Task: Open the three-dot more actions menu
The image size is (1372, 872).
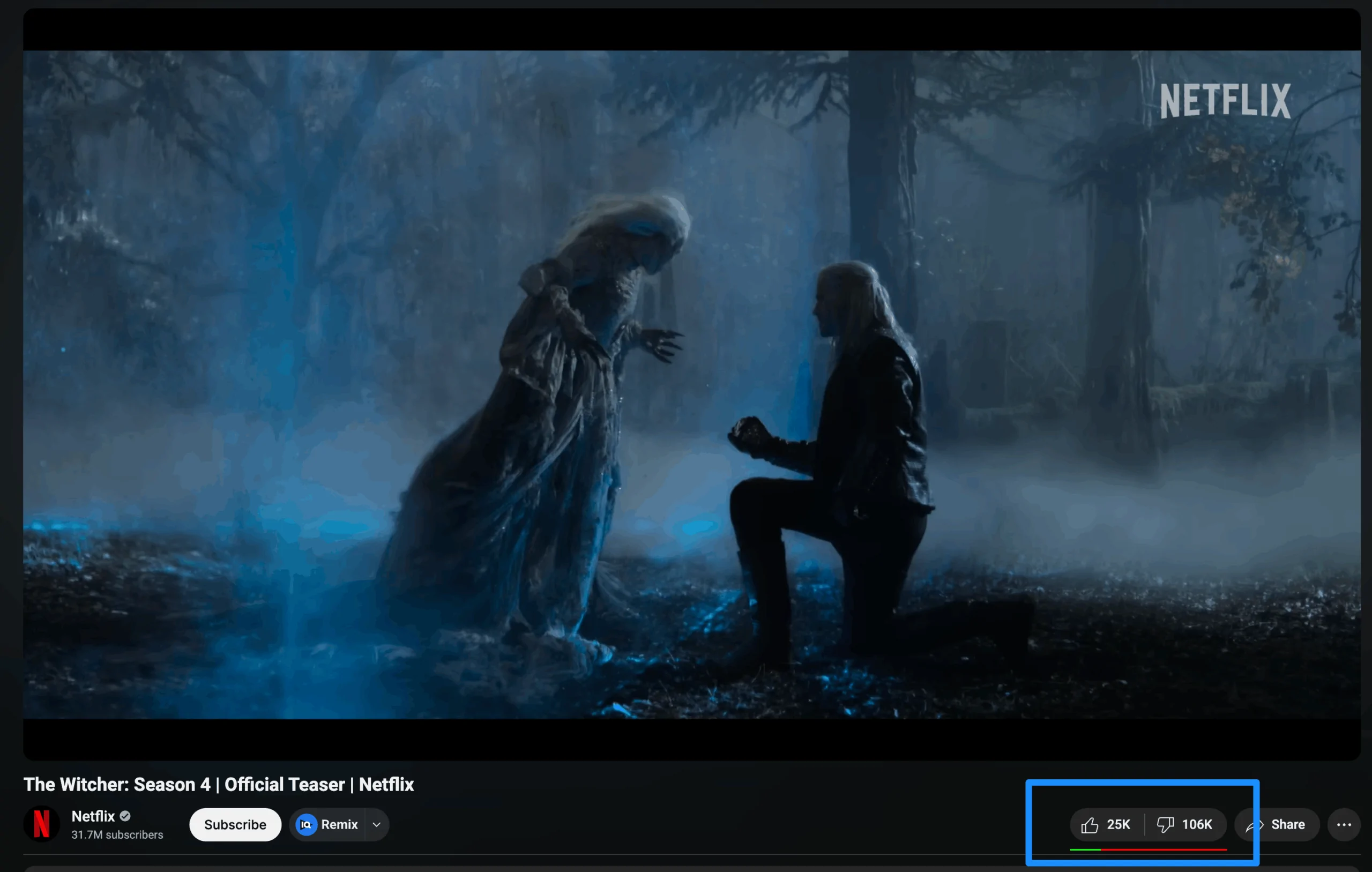Action: (1344, 824)
